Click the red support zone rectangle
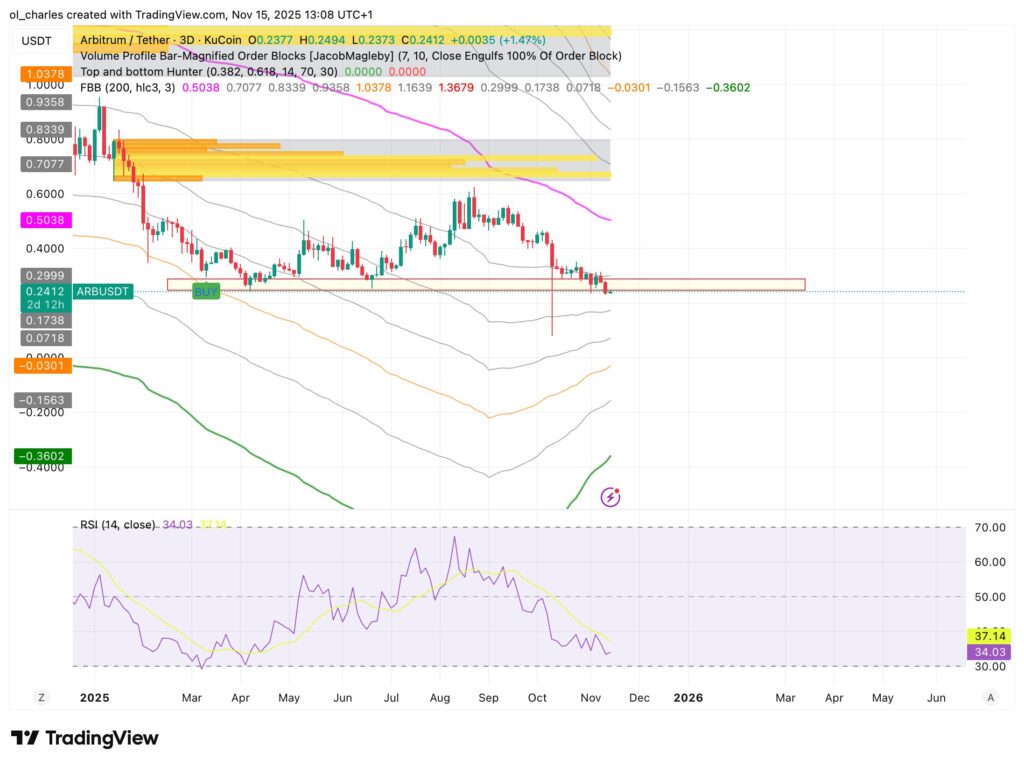 pyautogui.click(x=700, y=285)
